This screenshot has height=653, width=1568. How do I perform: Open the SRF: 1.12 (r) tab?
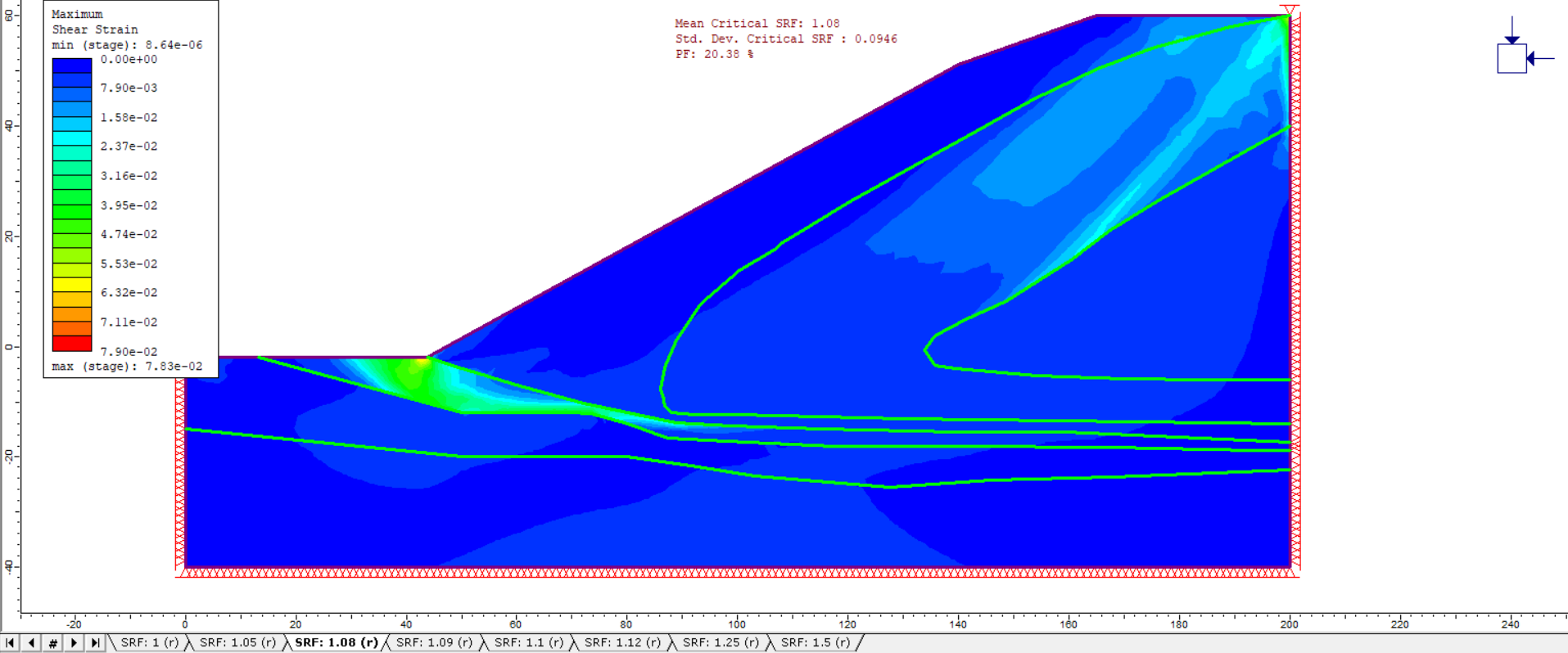622,642
